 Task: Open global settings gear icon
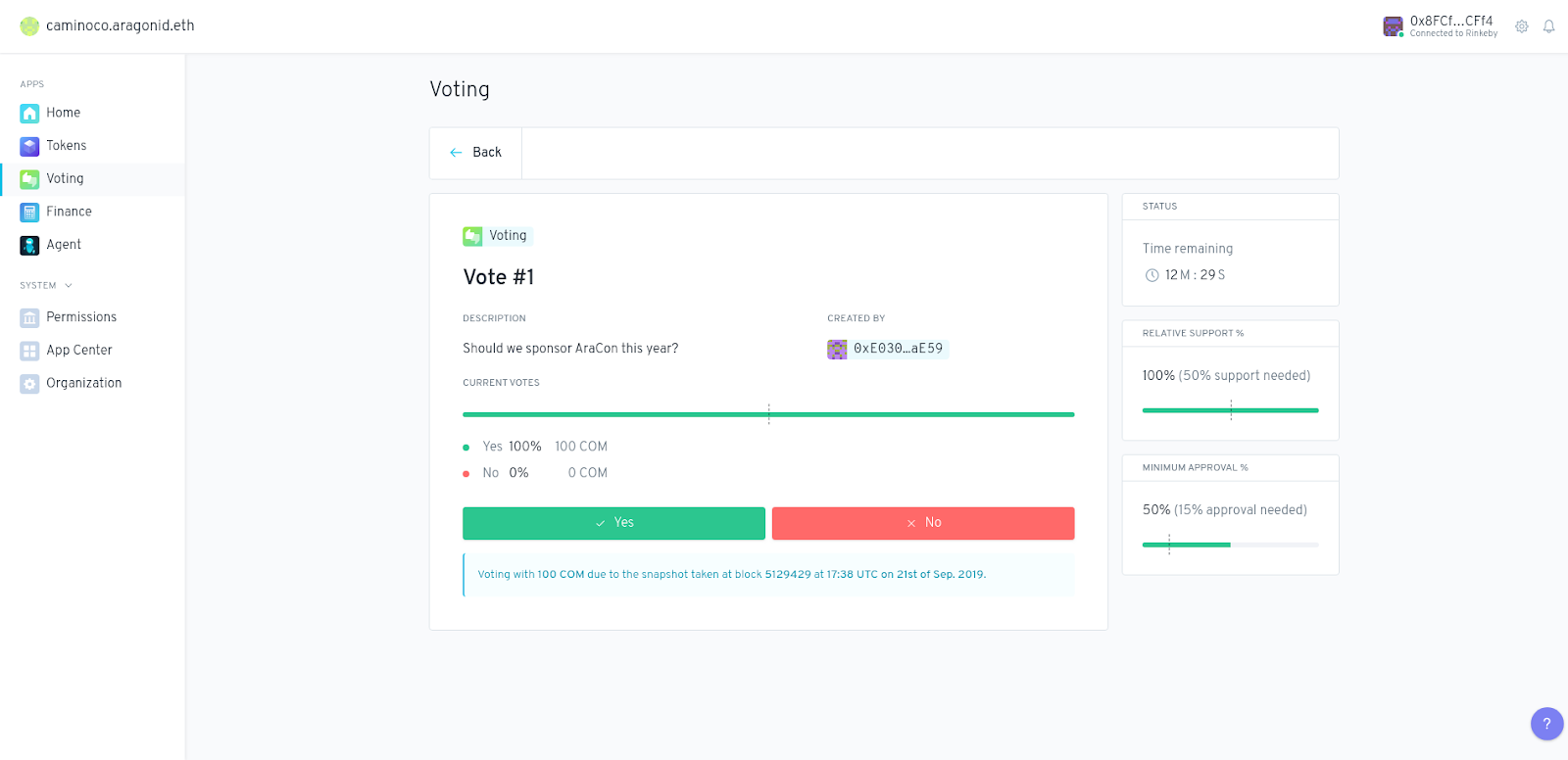point(1522,27)
